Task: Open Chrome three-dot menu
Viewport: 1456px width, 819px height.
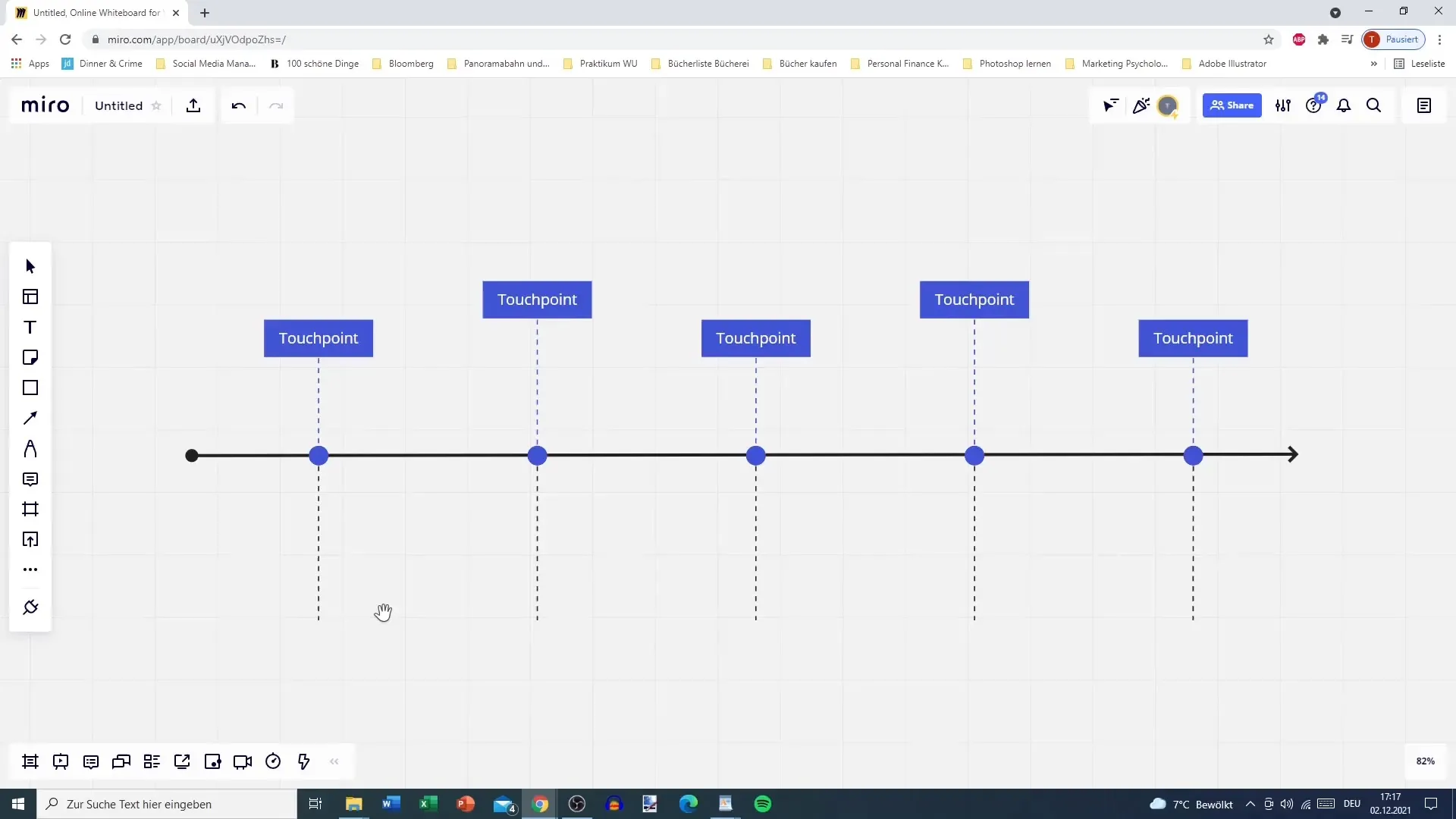Action: 1439,39
